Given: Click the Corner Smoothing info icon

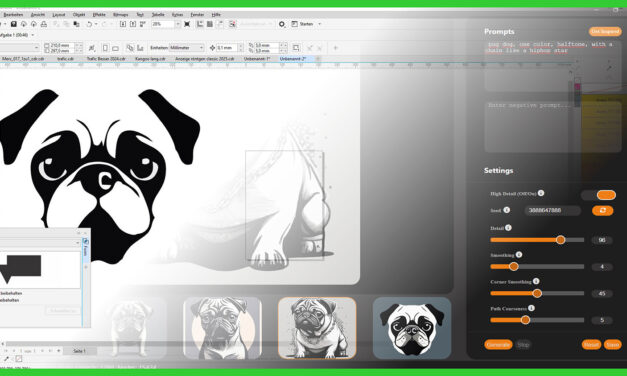Looking at the screenshot, I should (536, 281).
